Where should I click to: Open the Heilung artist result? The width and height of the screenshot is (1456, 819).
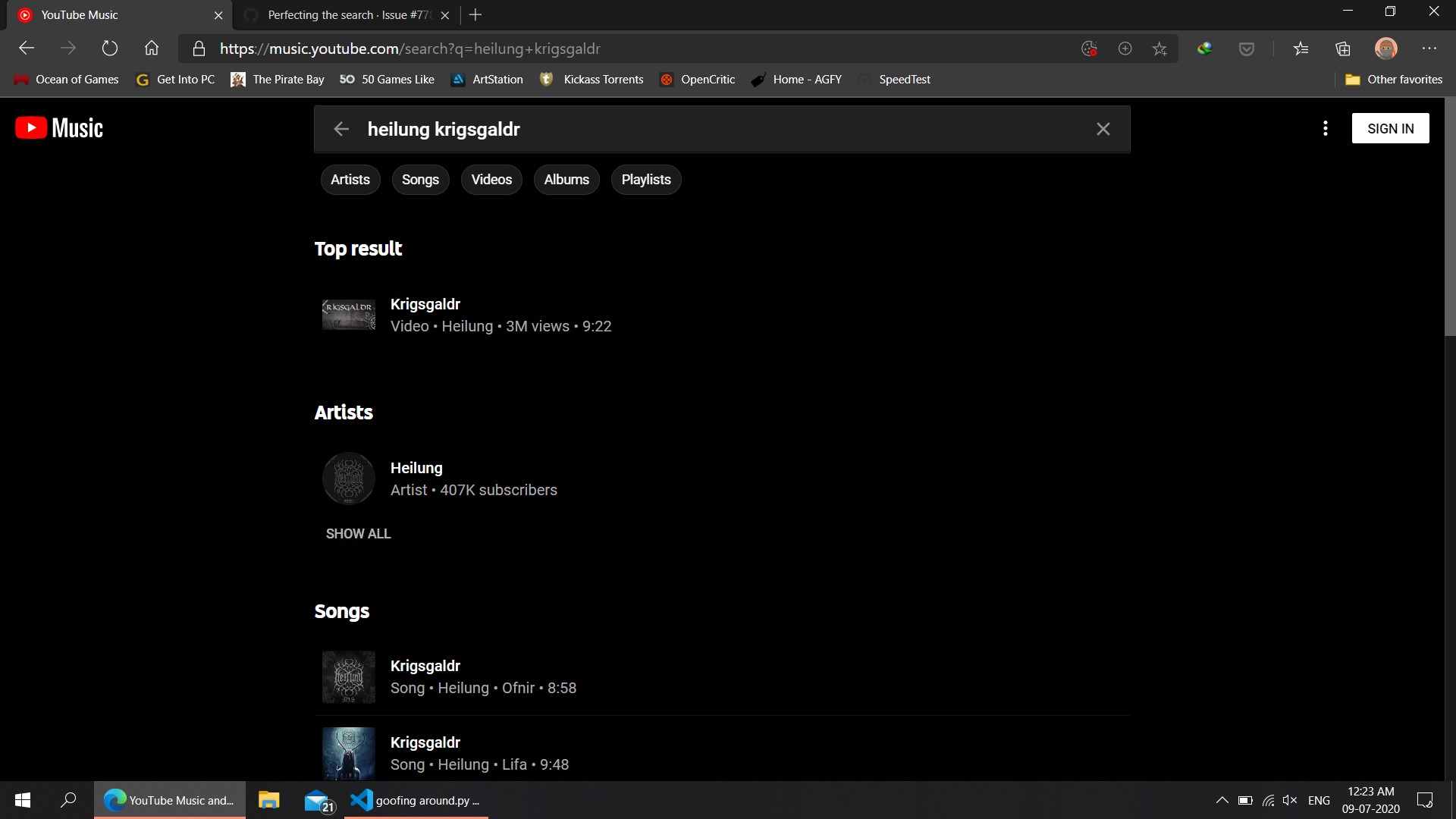pos(722,479)
